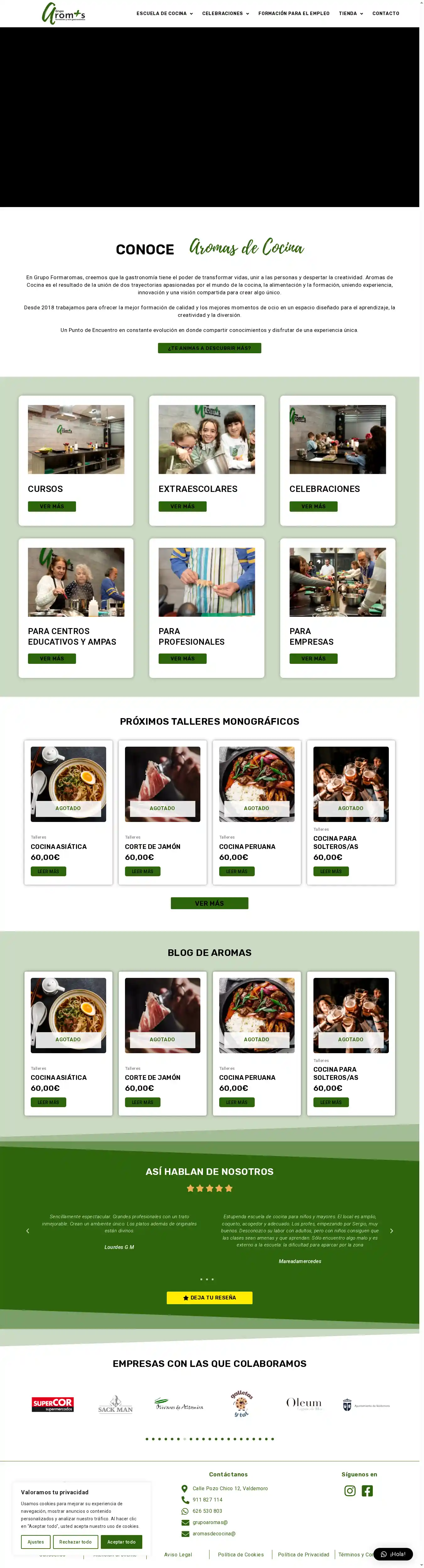424x1568 pixels.
Task: Open the Facebook page icon
Action: (367, 1491)
